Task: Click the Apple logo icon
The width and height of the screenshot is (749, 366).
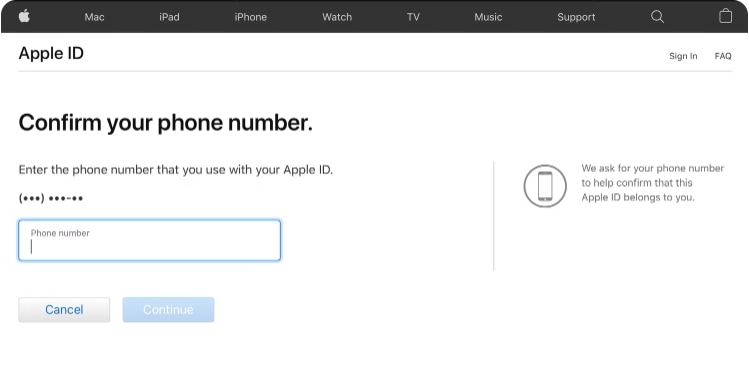Action: click(x=24, y=16)
